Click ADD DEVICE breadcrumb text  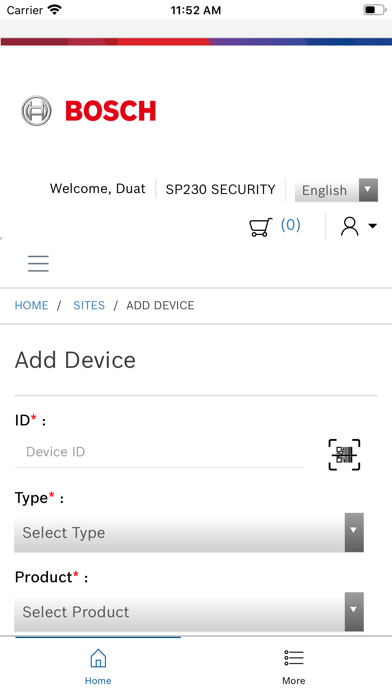tap(160, 305)
